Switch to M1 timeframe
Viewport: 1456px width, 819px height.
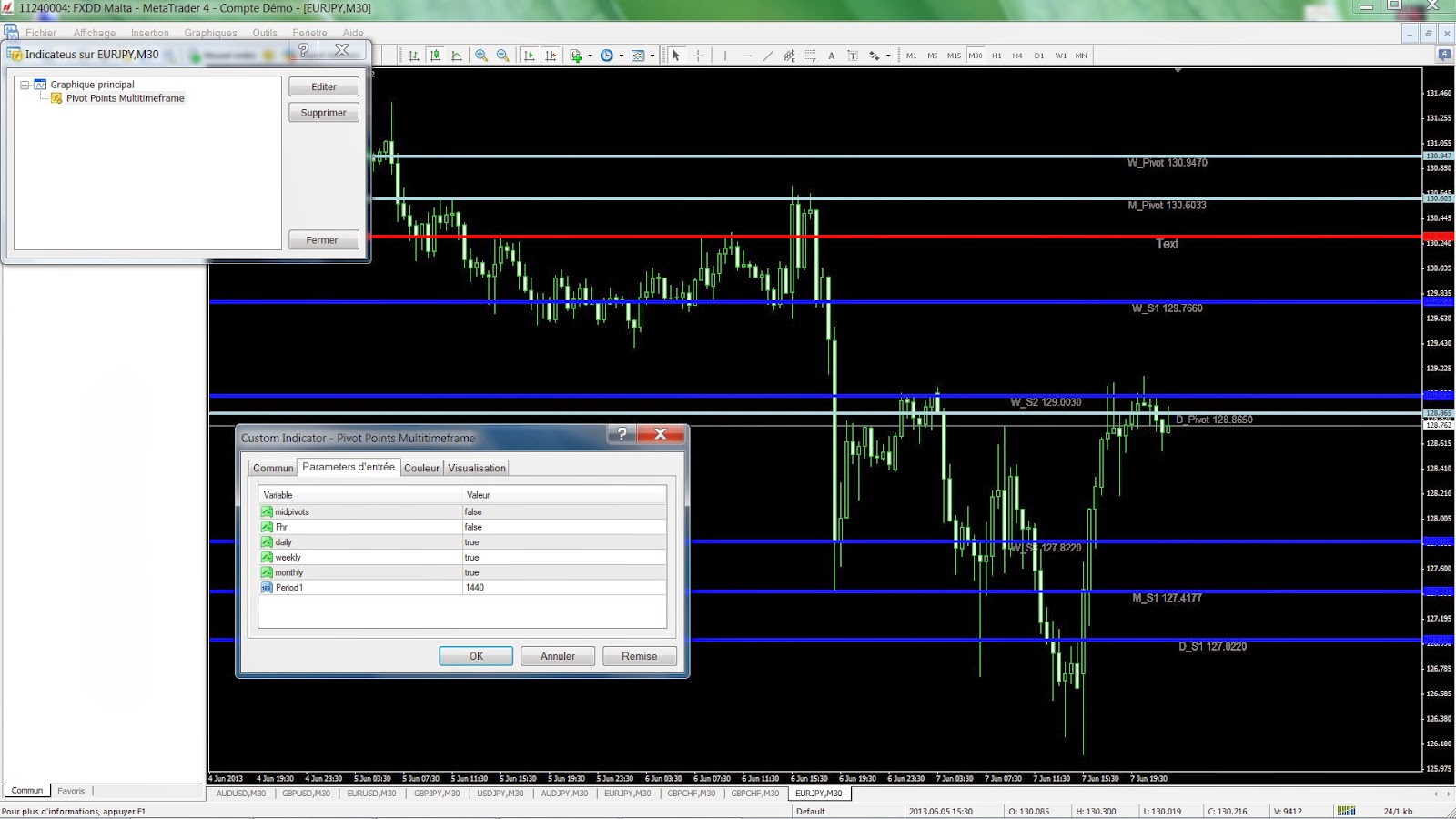pyautogui.click(x=911, y=56)
